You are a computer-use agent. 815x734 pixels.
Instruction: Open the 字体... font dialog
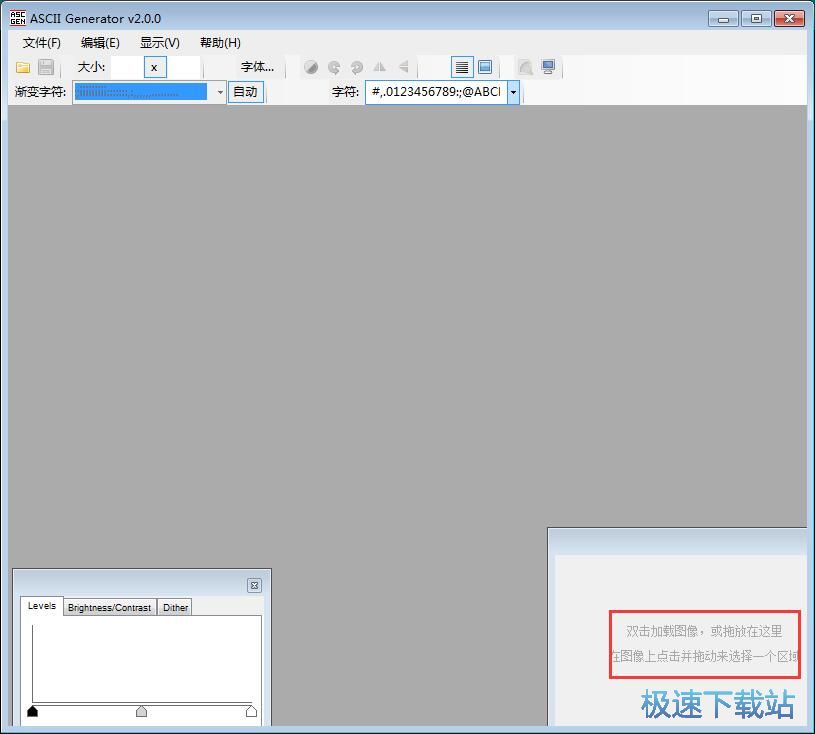click(x=257, y=67)
